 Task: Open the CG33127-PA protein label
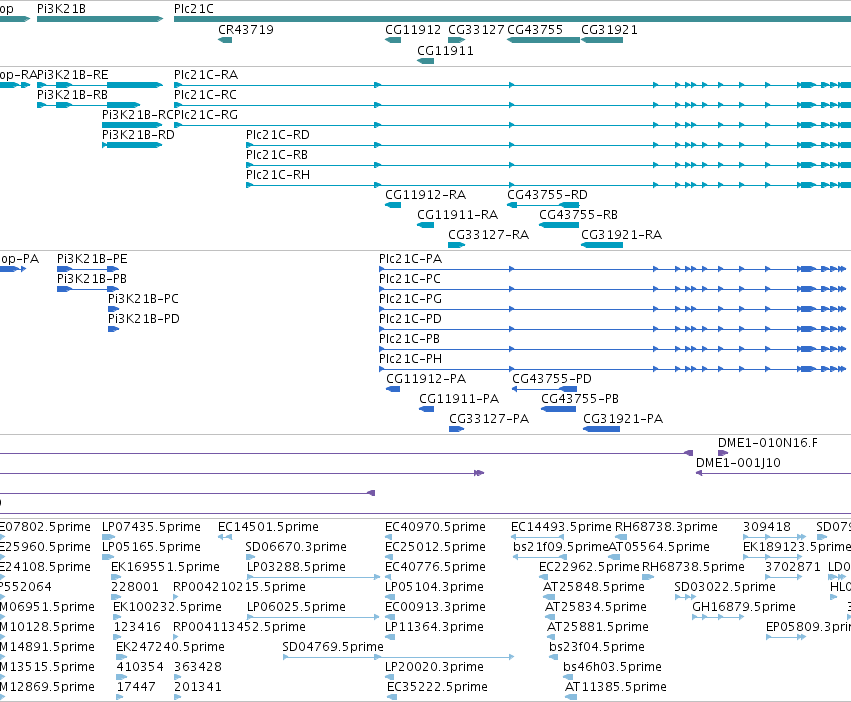[x=489, y=419]
